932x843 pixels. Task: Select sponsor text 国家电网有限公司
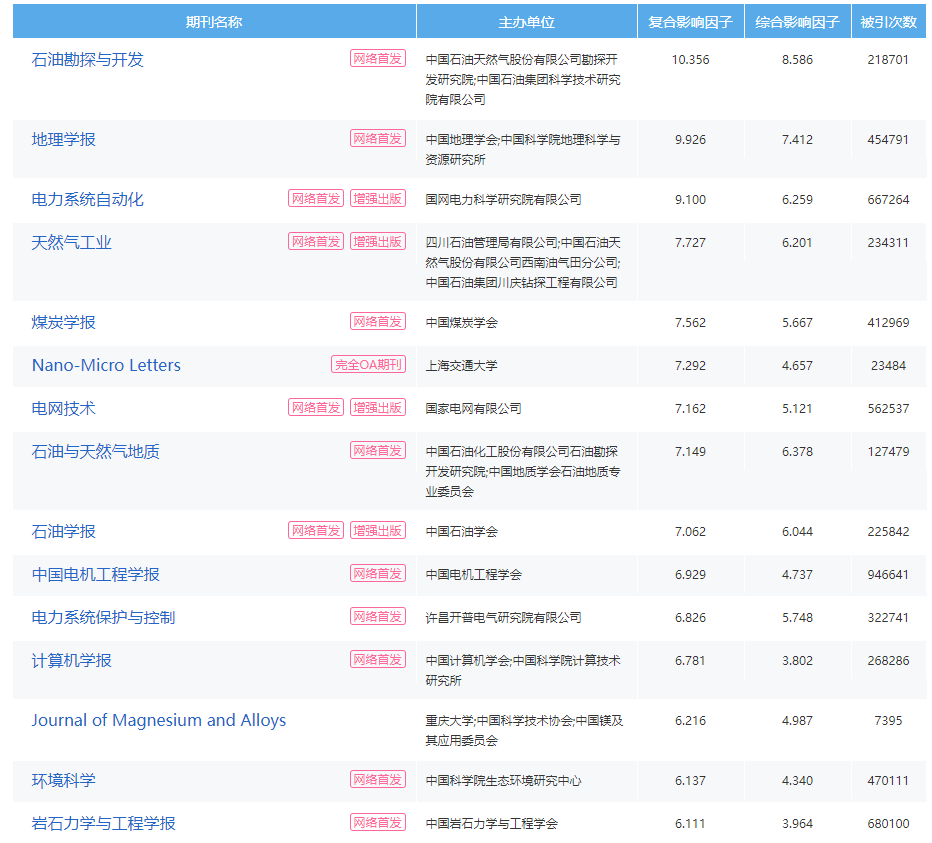tap(474, 408)
